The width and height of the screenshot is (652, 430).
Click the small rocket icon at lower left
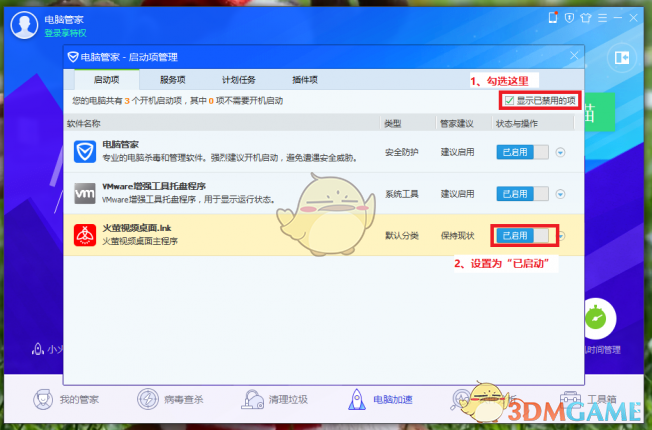coord(38,349)
